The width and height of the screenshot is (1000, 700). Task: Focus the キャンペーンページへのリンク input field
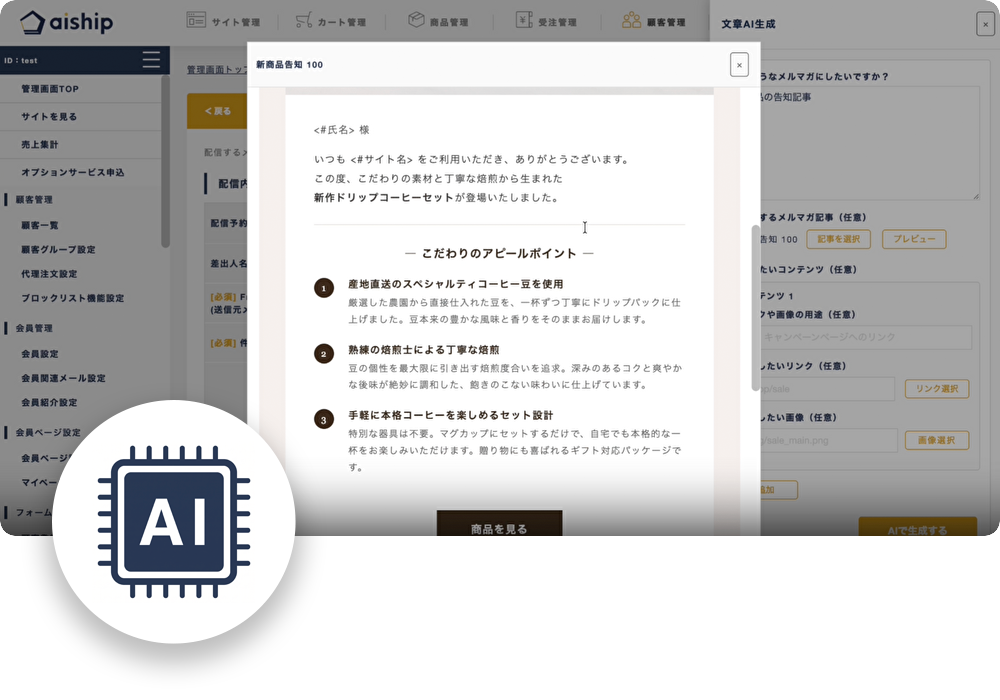(x=866, y=337)
